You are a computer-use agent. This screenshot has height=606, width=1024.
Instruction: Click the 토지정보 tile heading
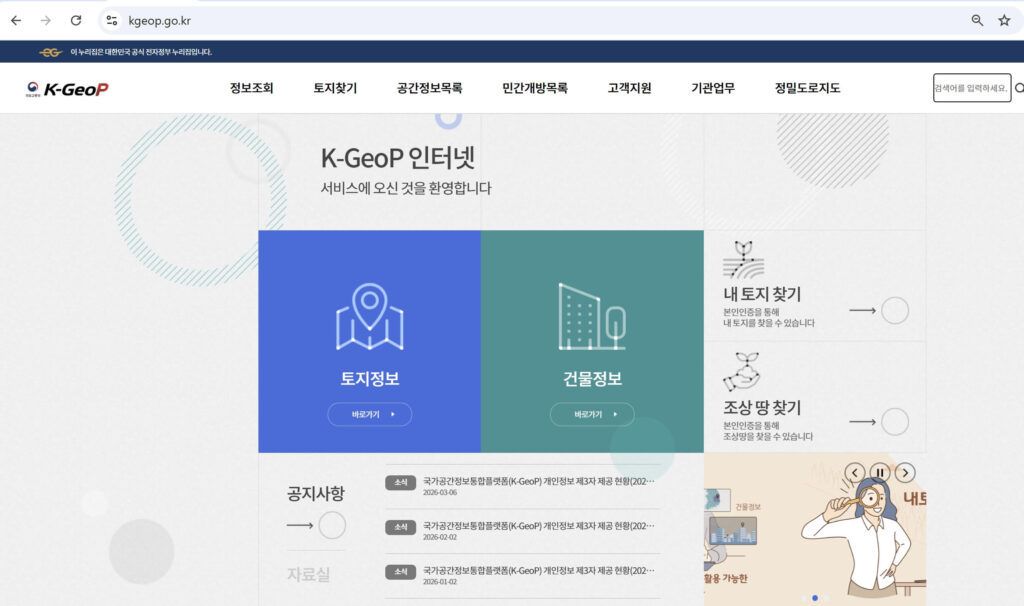click(x=370, y=379)
